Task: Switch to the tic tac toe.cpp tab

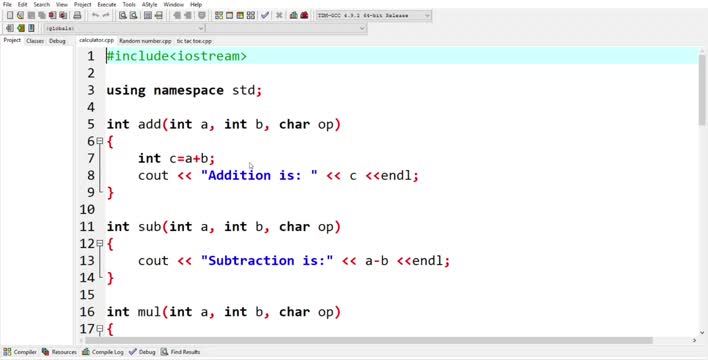Action: tap(194, 41)
